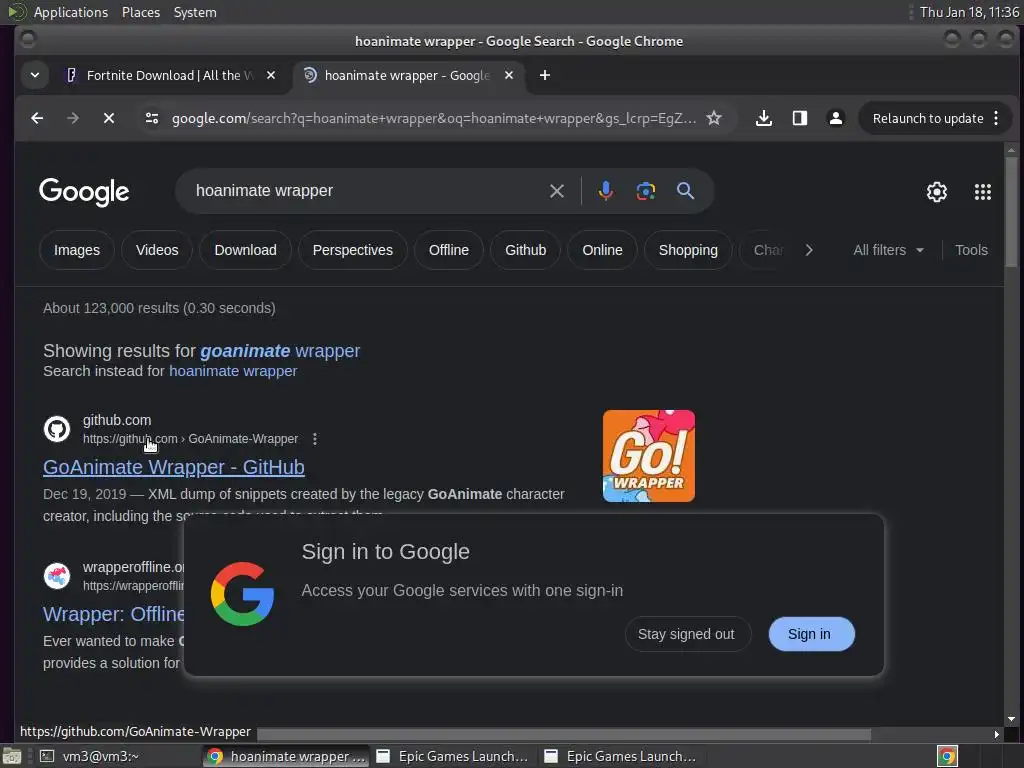
Task: Filter results by Images
Action: [76, 250]
